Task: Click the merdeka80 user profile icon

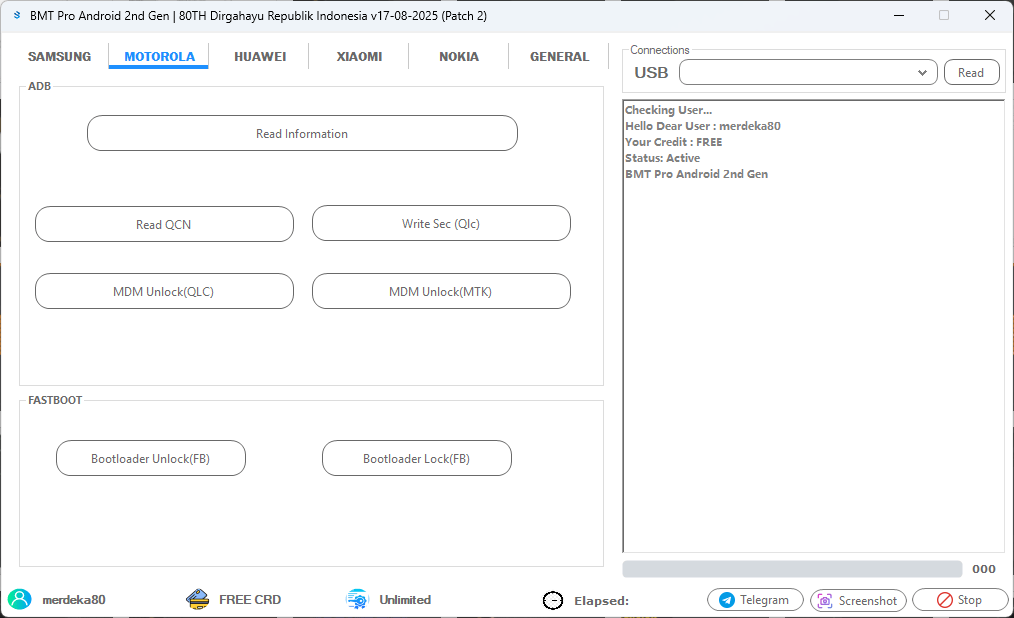Action: point(21,599)
